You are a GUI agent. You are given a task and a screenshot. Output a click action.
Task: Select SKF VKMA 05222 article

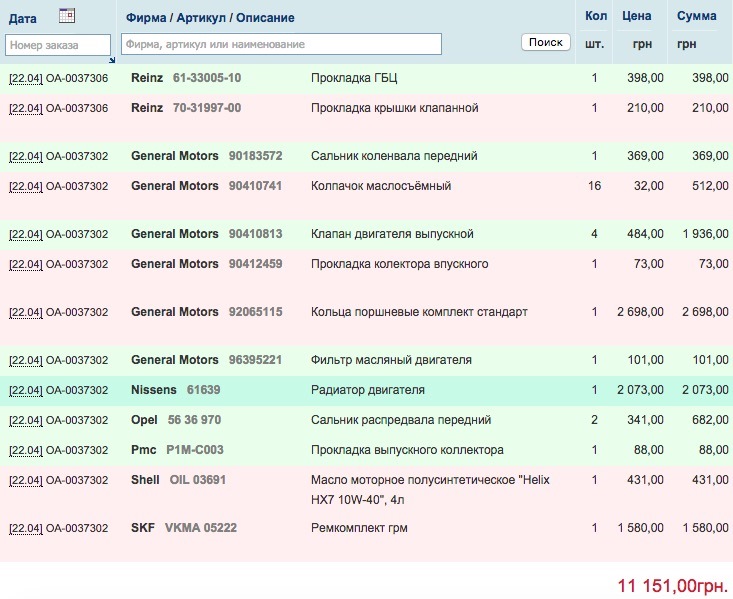coord(200,528)
